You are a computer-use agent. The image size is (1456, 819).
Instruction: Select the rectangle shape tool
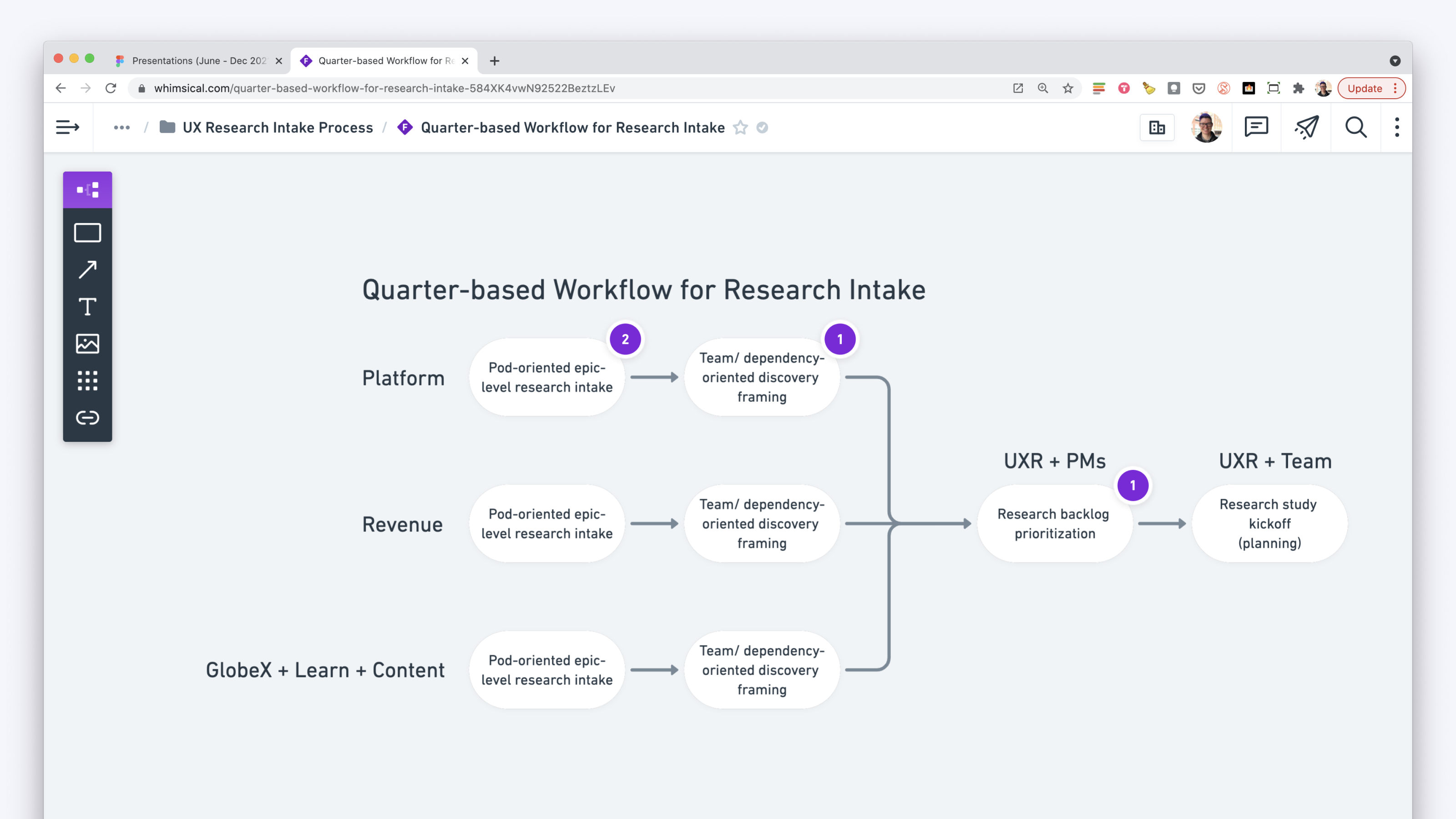88,233
